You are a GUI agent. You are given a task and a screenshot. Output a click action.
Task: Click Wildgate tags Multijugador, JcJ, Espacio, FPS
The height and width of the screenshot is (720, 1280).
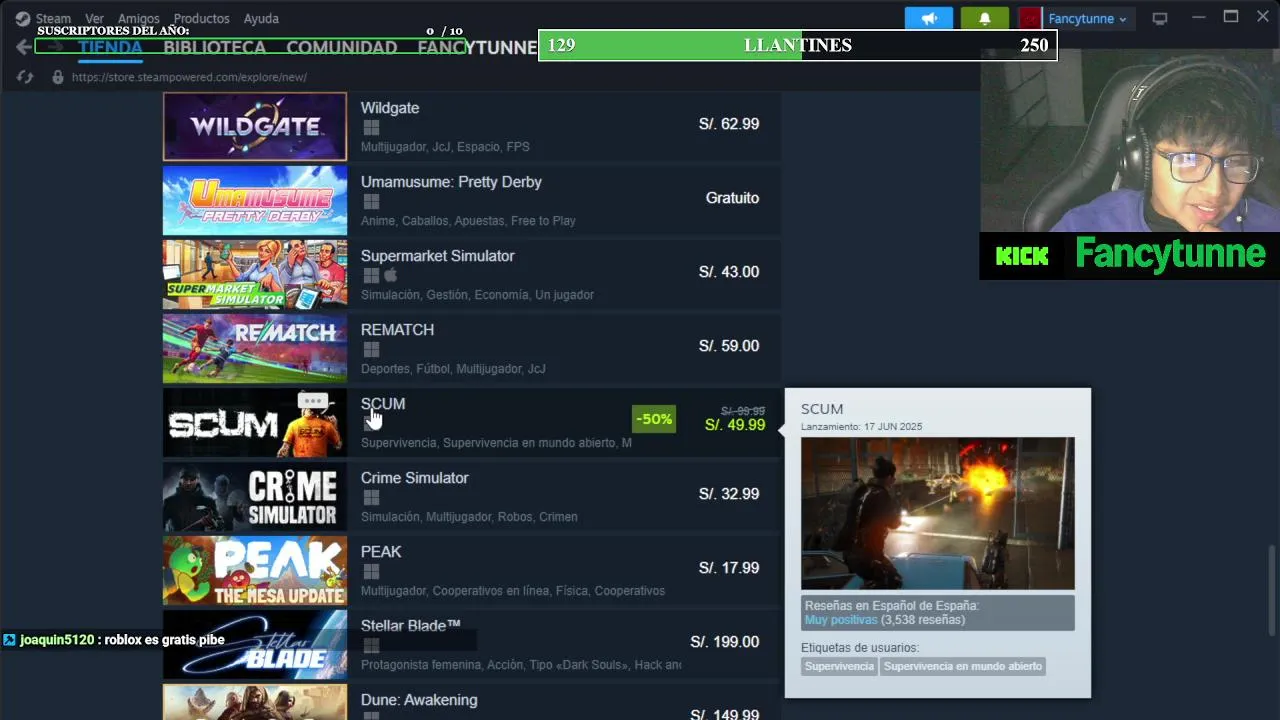click(445, 147)
